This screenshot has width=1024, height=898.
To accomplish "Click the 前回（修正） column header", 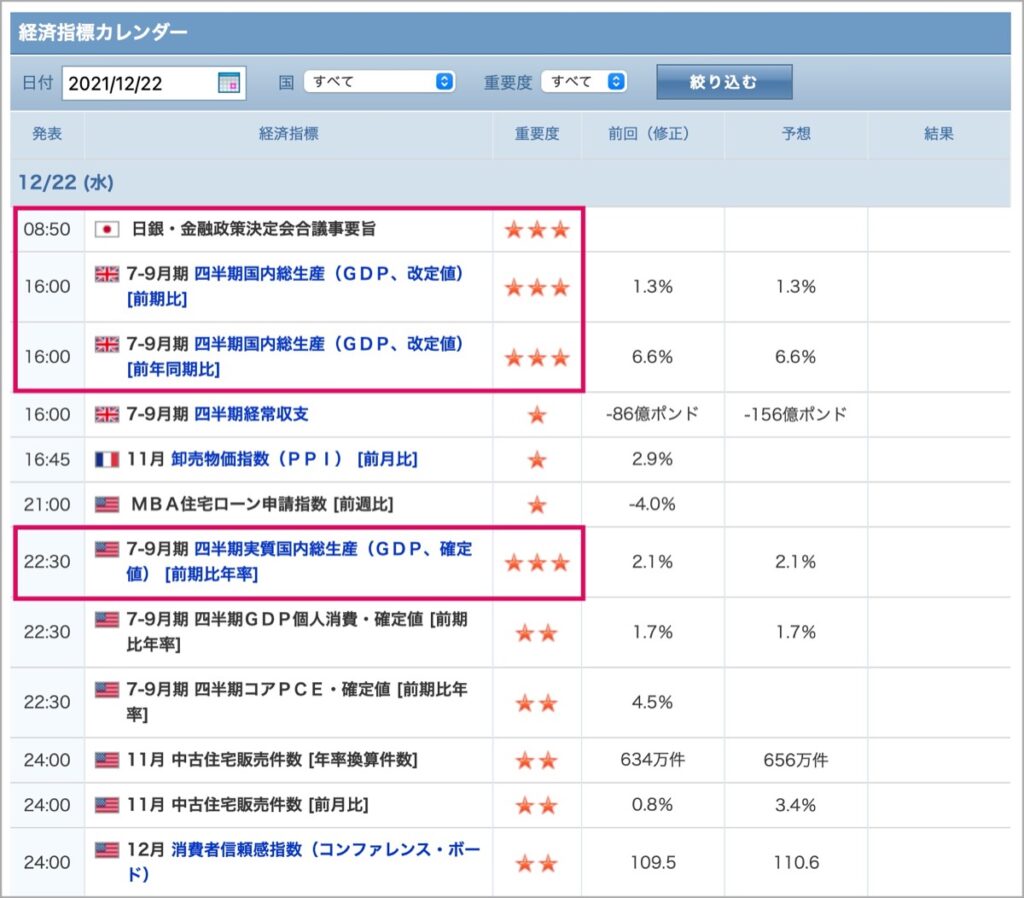I will pyautogui.click(x=652, y=134).
